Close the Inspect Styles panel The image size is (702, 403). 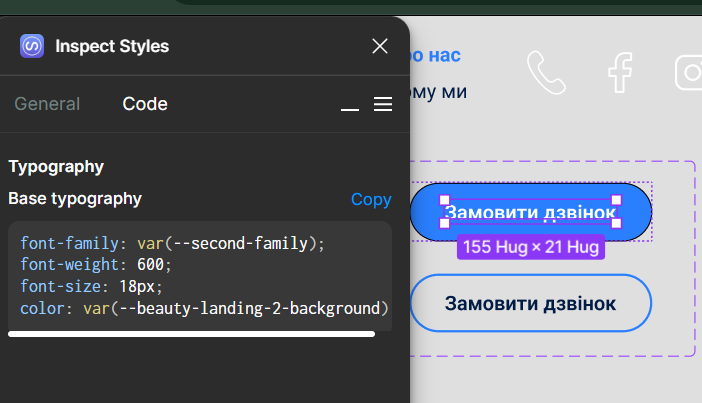(380, 46)
